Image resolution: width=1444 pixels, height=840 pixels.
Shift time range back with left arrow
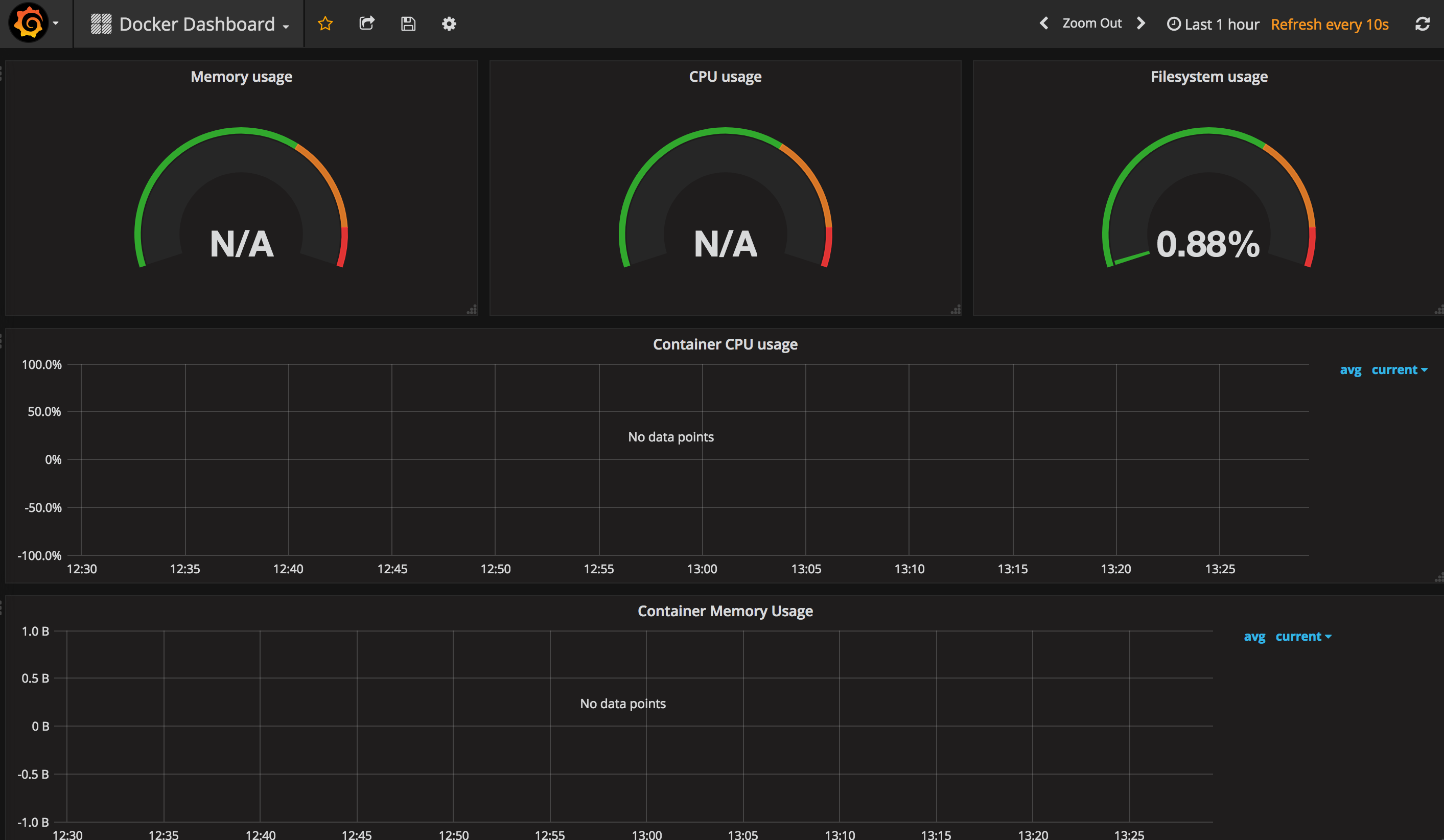pyautogui.click(x=1043, y=24)
